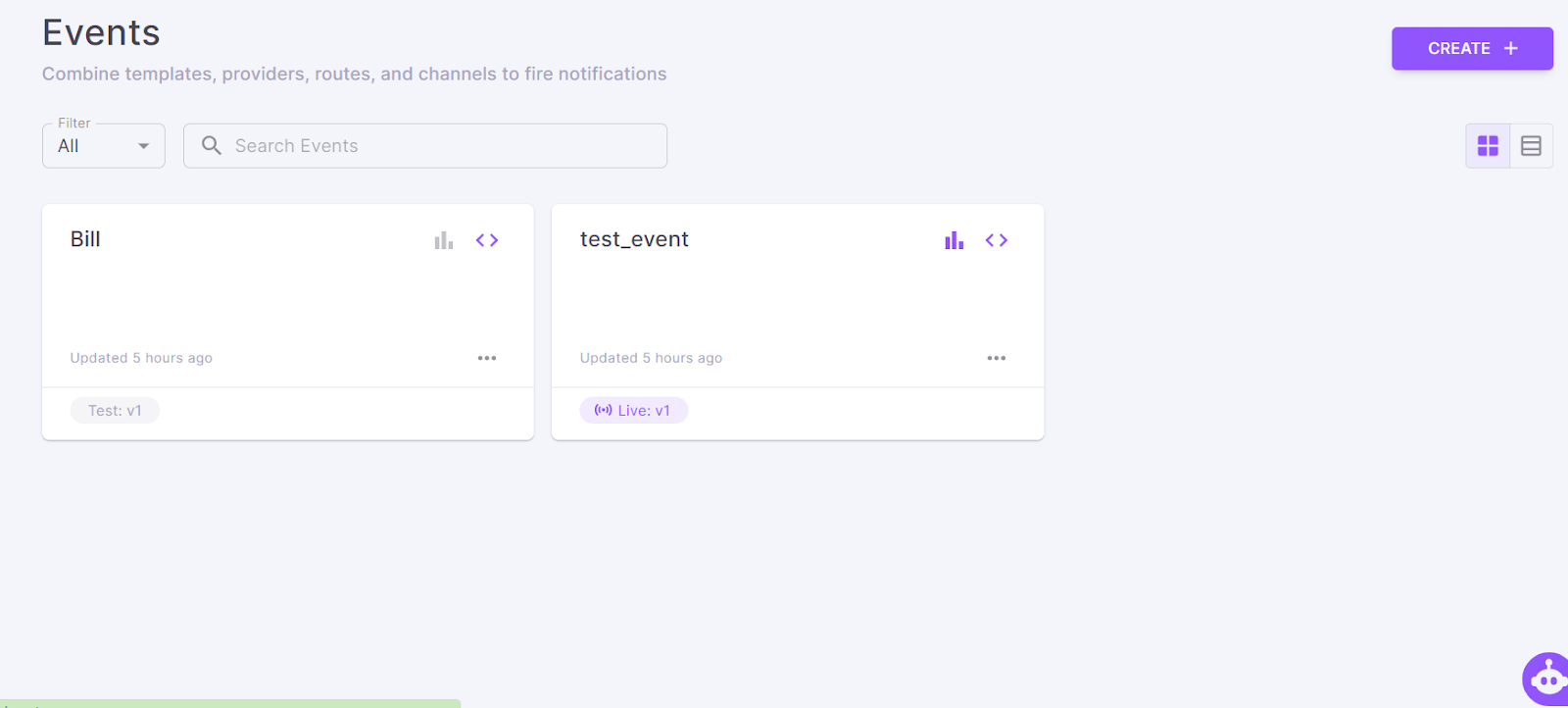Screen dimensions: 1568x708
Task: Open the test_event event title
Action: click(x=634, y=239)
